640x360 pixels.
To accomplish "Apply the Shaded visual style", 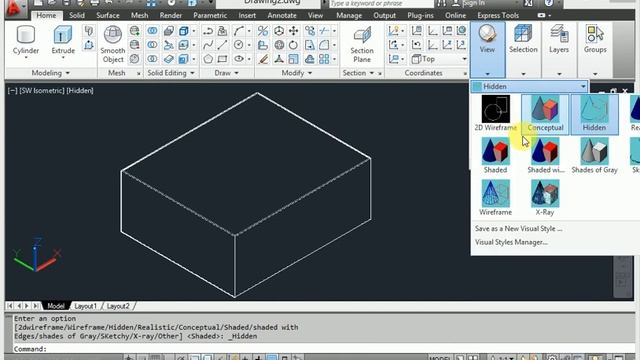I will (495, 156).
